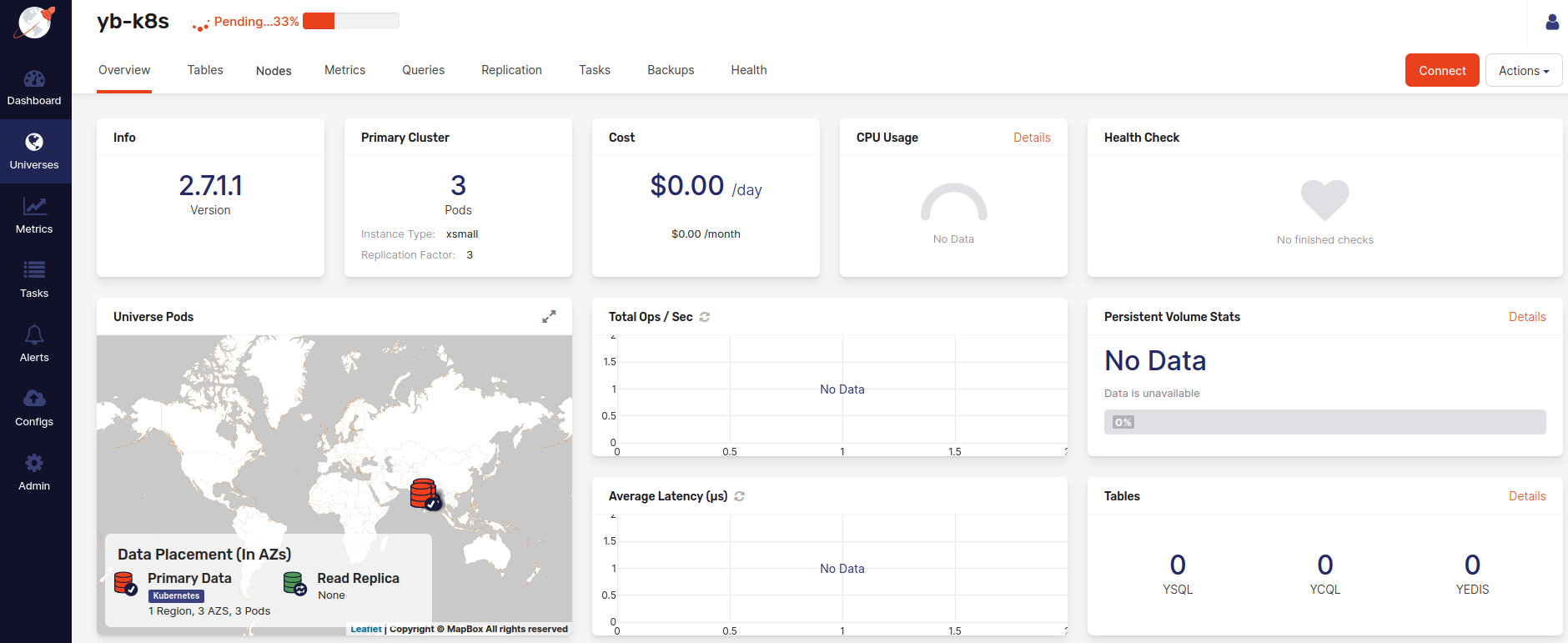Viewport: 1568px width, 643px height.
Task: Open the Configs cloud icon
Action: tap(34, 399)
